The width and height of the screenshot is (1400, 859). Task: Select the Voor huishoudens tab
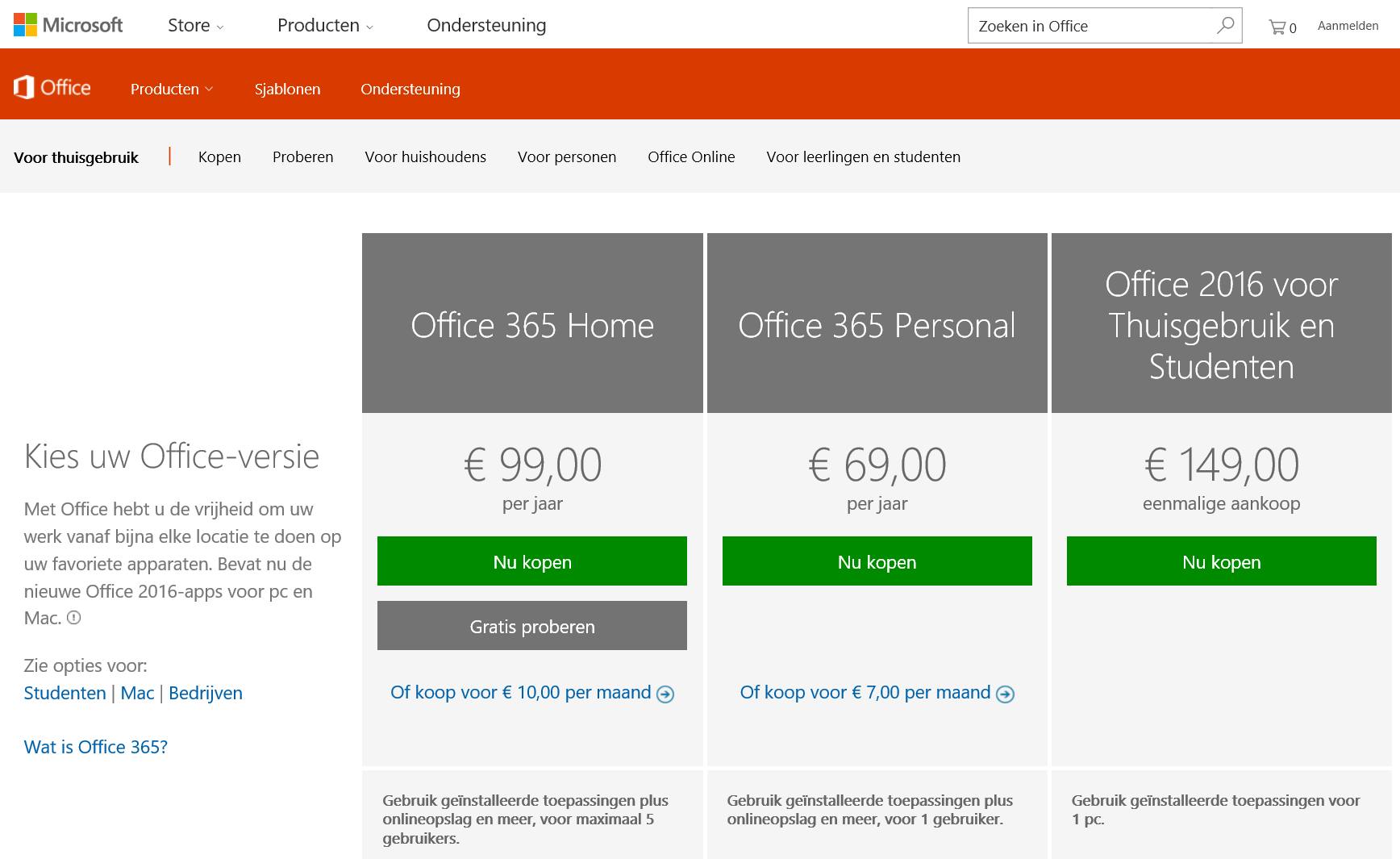coord(425,156)
